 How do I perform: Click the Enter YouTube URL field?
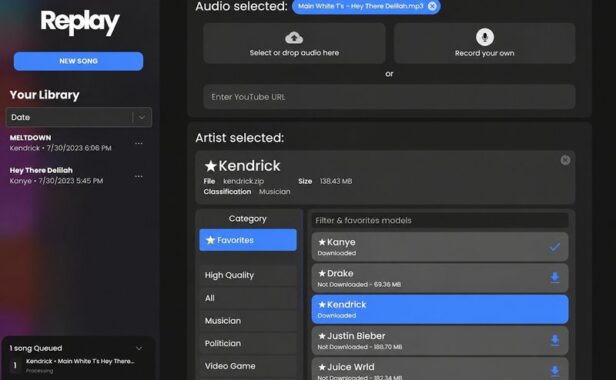(x=389, y=97)
